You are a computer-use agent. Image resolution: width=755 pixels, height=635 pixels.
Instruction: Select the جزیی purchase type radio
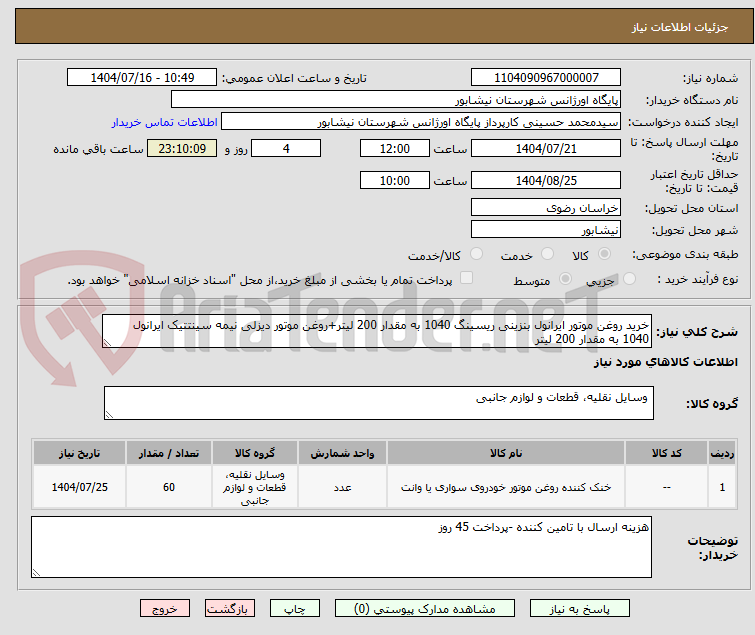[x=629, y=279]
